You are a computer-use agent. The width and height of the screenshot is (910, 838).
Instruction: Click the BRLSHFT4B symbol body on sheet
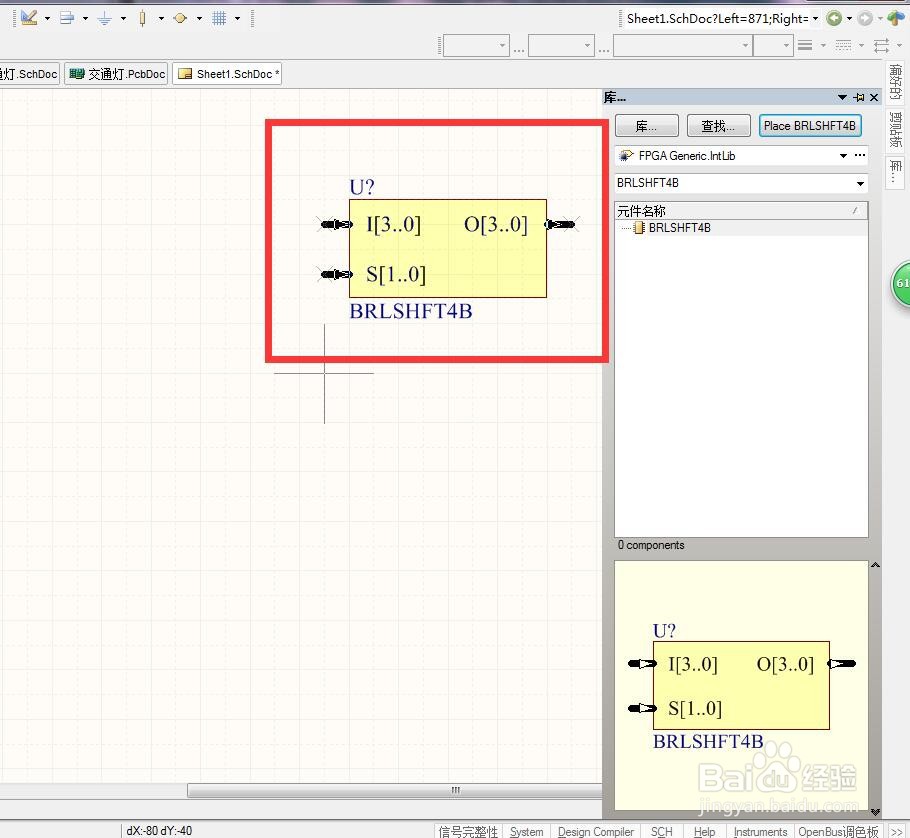tap(447, 248)
